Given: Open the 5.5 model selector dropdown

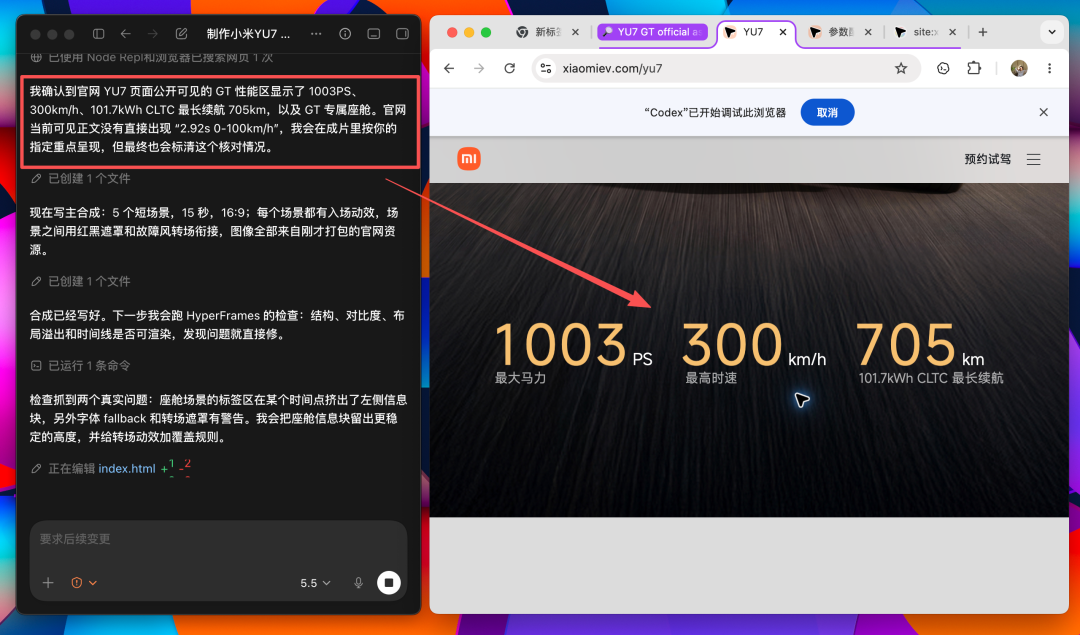Looking at the screenshot, I should click(x=315, y=583).
